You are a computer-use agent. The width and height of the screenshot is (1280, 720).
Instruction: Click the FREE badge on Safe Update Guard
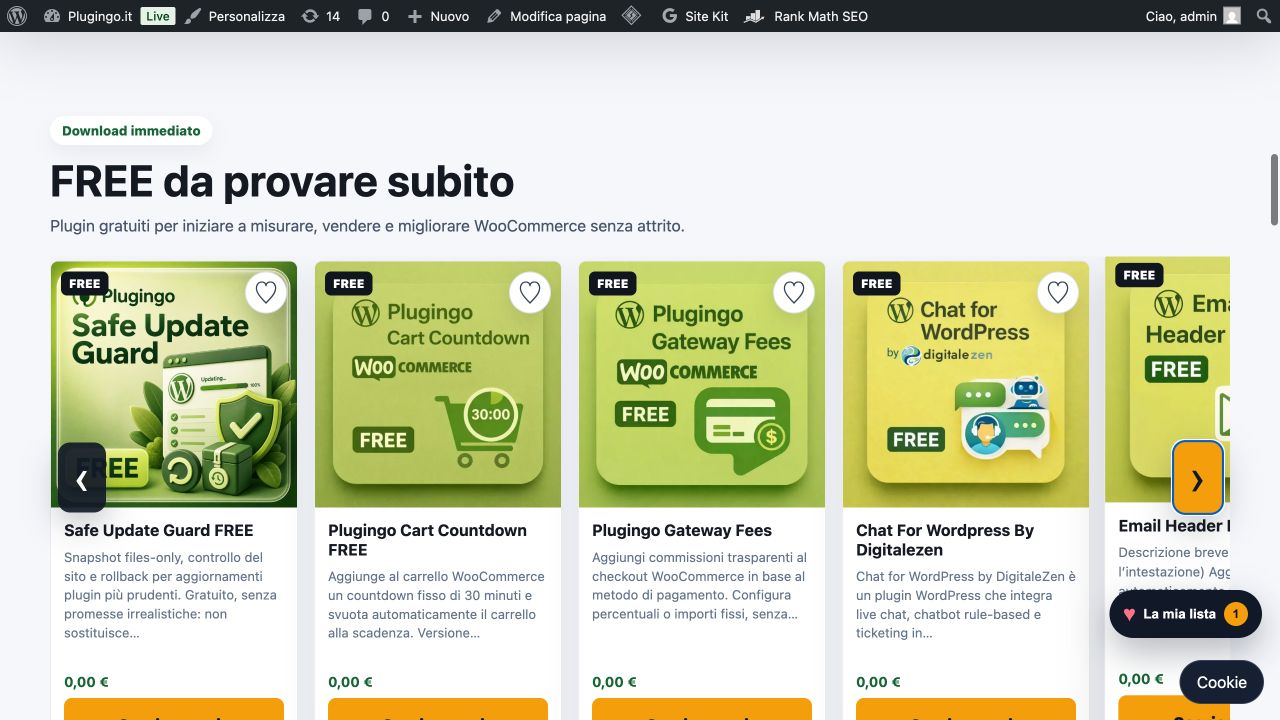85,283
